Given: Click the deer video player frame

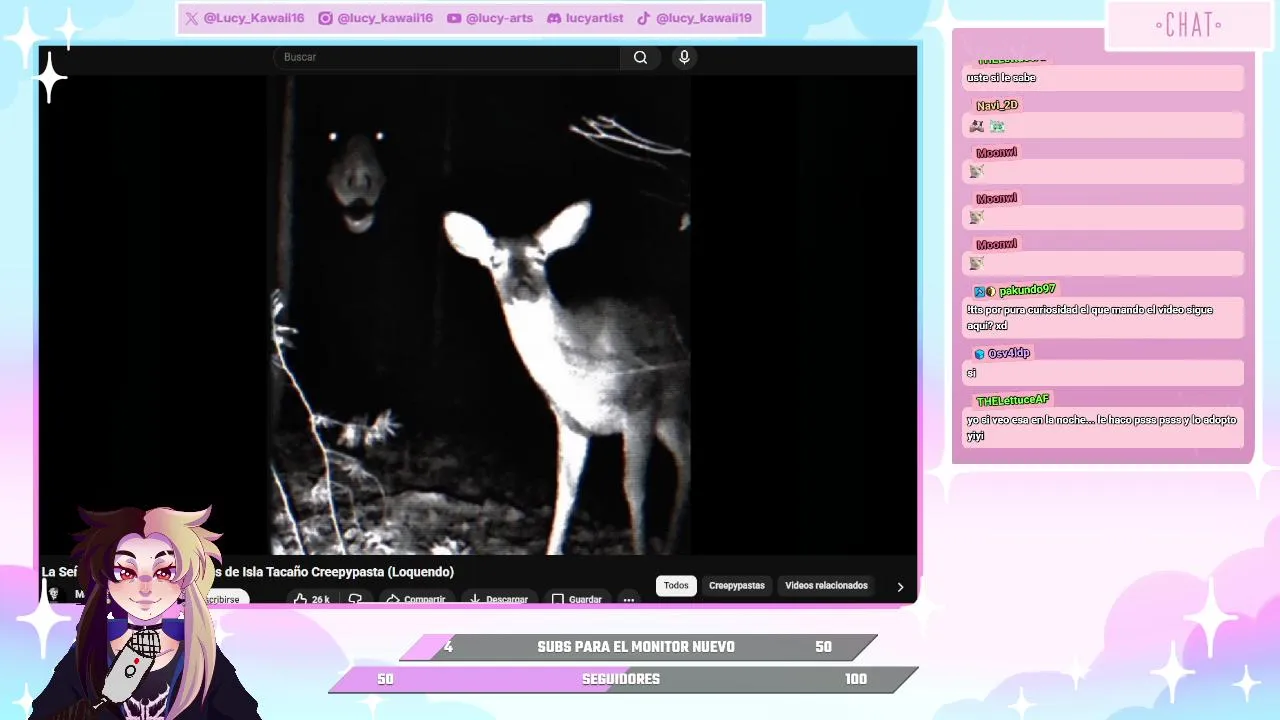Looking at the screenshot, I should pyautogui.click(x=479, y=315).
